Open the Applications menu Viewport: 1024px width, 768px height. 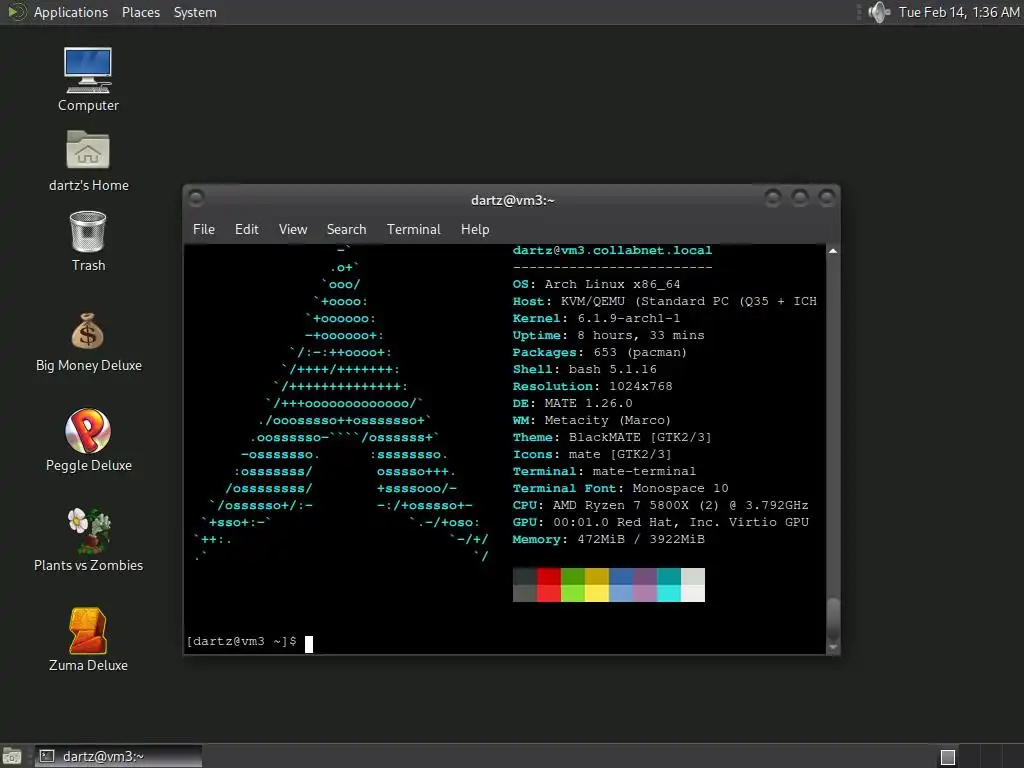71,12
